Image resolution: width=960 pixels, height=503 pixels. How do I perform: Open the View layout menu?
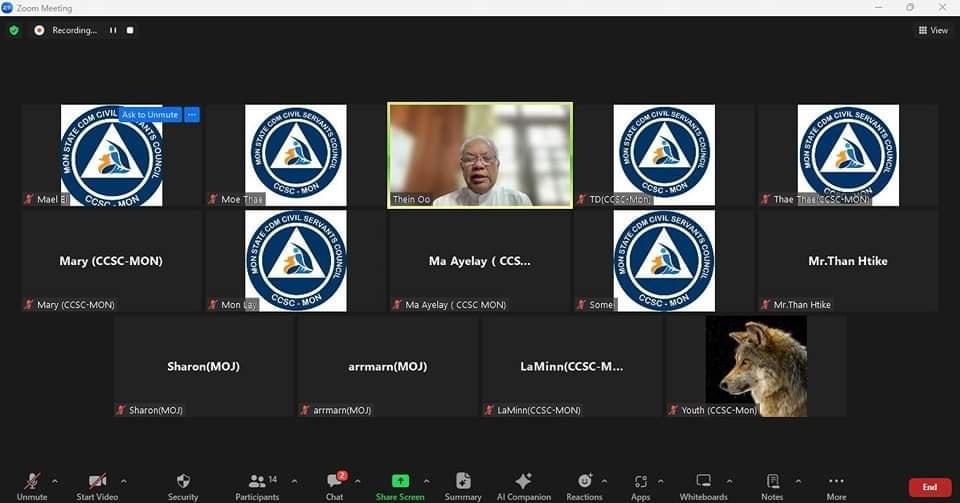click(x=933, y=30)
